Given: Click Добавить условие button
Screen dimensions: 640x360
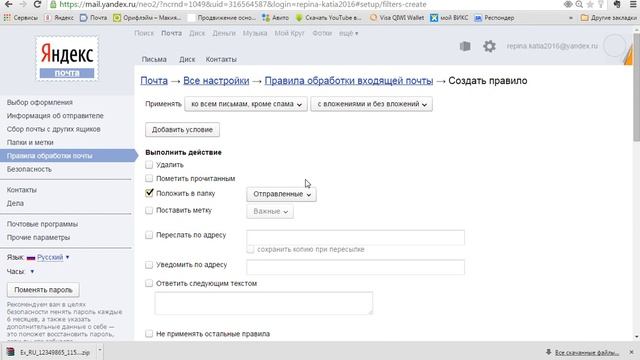Looking at the screenshot, I should [x=182, y=129].
